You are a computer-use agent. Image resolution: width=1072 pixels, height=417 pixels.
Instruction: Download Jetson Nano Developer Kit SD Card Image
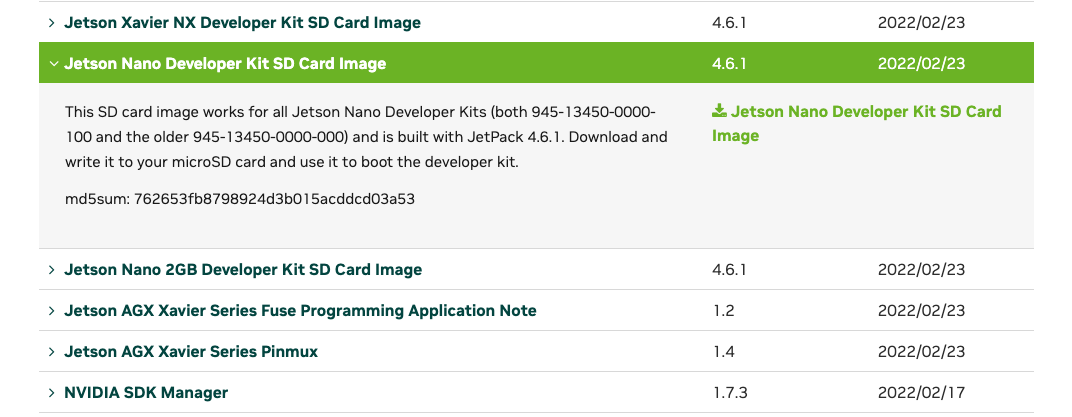857,123
